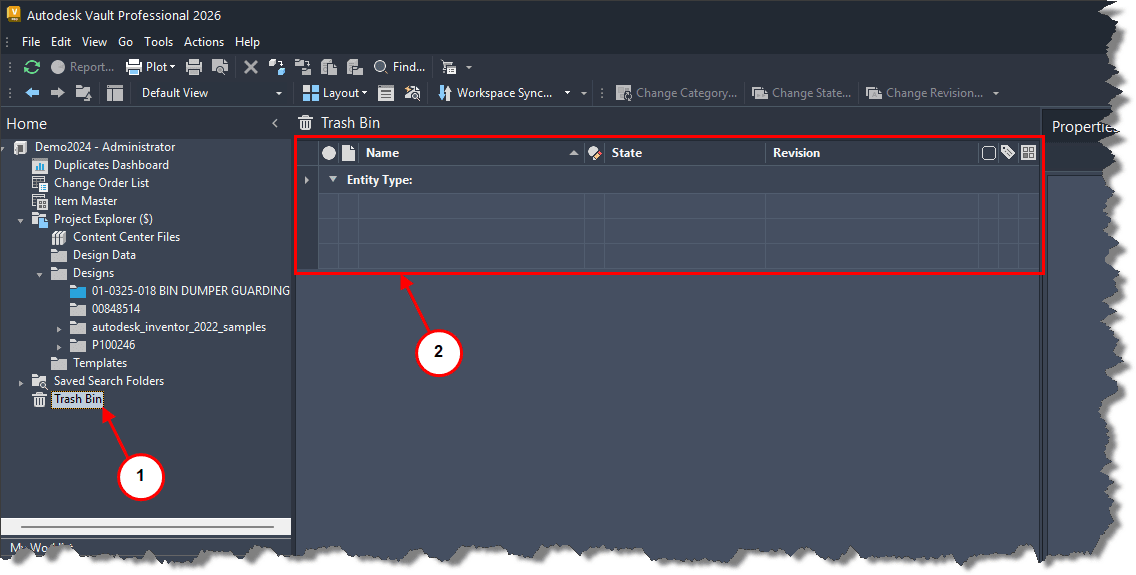Select 01-0325-018 BIN DUMPER GUARDING folder

pyautogui.click(x=191, y=291)
